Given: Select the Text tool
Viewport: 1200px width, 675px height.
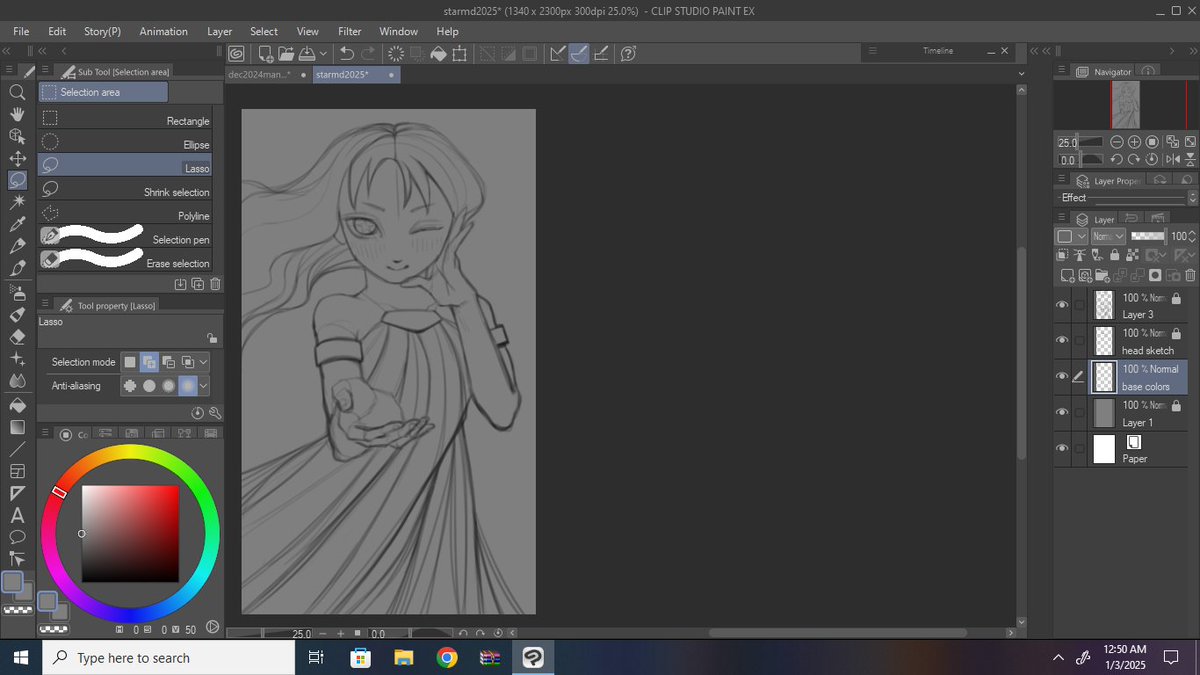Looking at the screenshot, I should [17, 516].
